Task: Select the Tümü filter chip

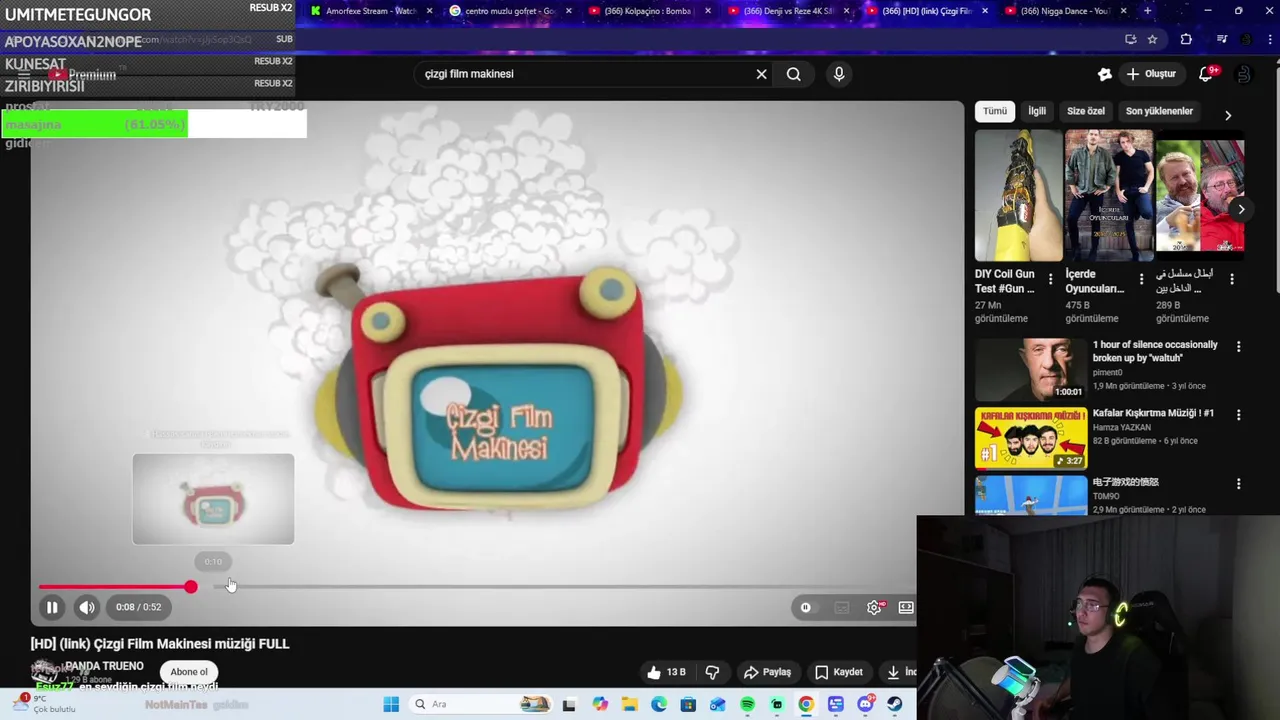Action: [x=995, y=111]
